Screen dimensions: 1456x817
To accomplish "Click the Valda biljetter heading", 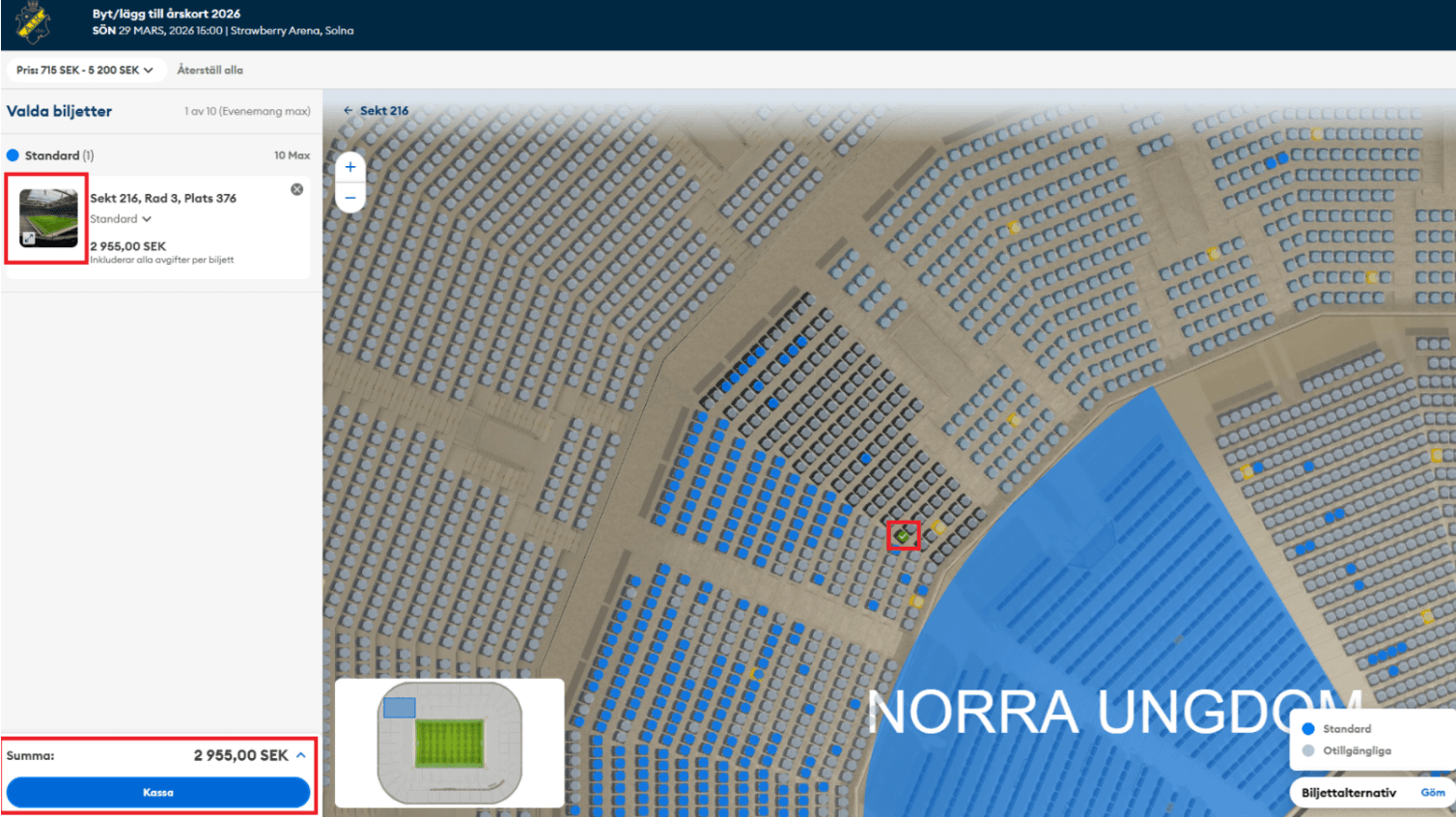I will point(59,111).
